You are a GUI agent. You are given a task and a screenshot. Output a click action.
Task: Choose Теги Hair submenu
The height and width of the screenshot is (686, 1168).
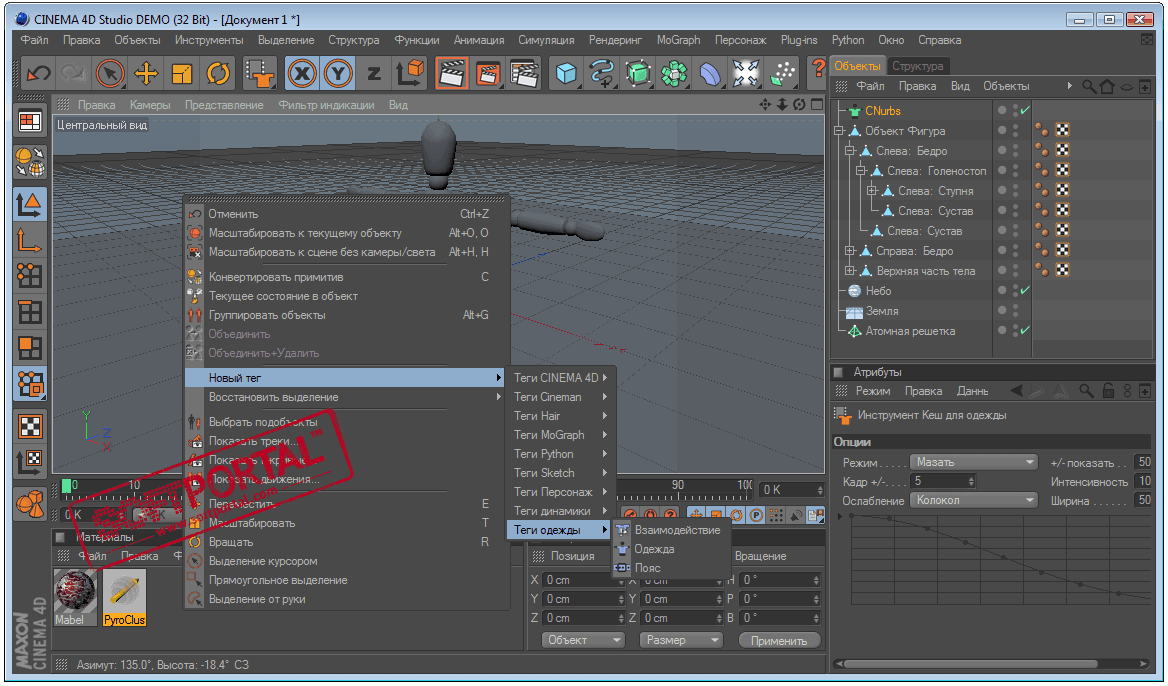click(x=559, y=416)
